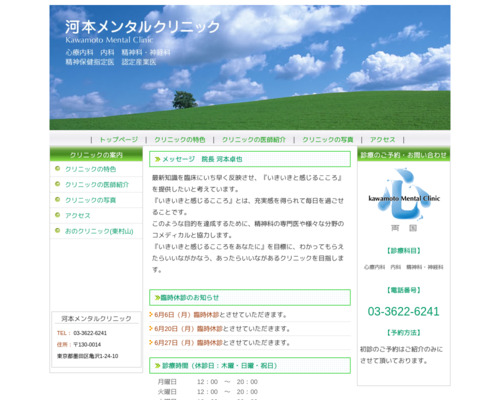Click the hillside landscape header banner image
The width and height of the screenshot is (500, 400).
pyautogui.click(x=250, y=67)
